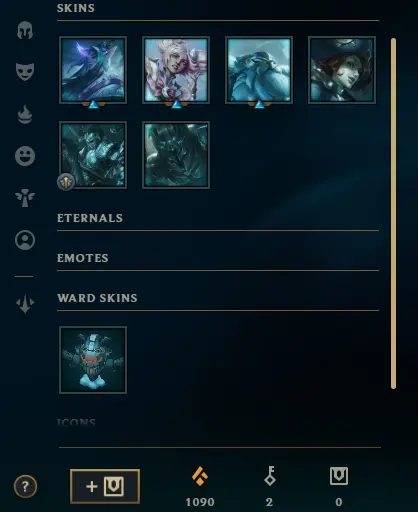Select the fluffy blue creature skin shard
The height and width of the screenshot is (512, 418).
(x=259, y=70)
